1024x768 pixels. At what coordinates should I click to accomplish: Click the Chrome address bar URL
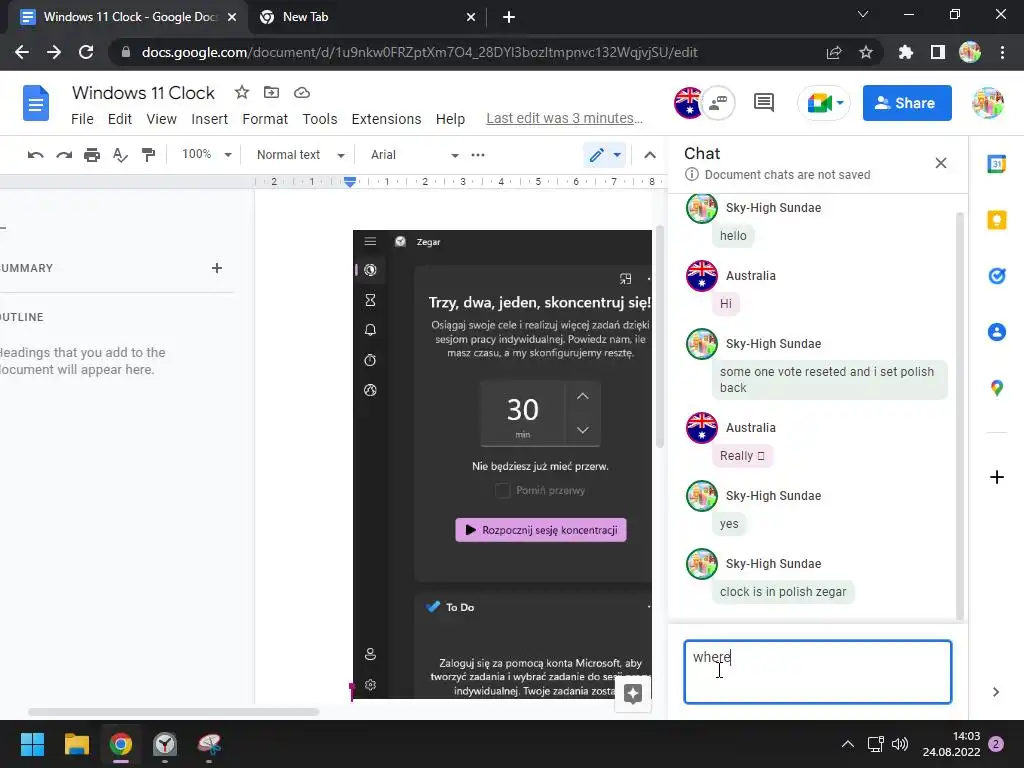419,52
